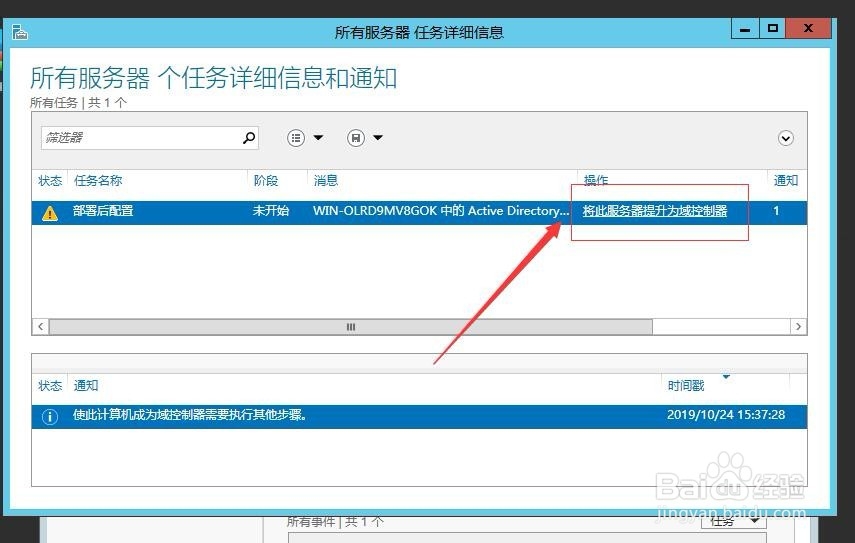
Task: Click the 时间戳 sort indicator arrow
Action: (x=726, y=377)
